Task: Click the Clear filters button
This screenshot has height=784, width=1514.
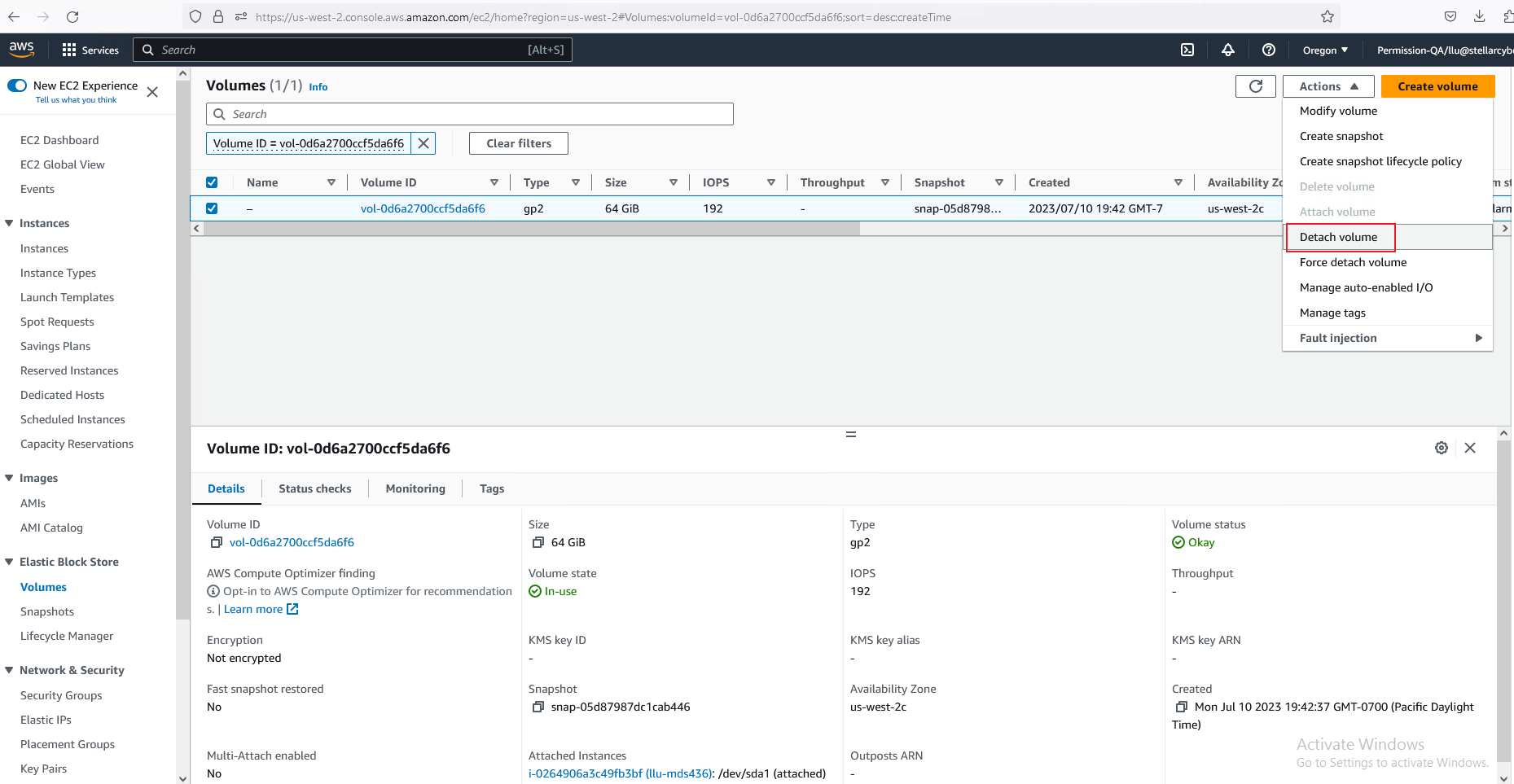Action: tap(519, 143)
